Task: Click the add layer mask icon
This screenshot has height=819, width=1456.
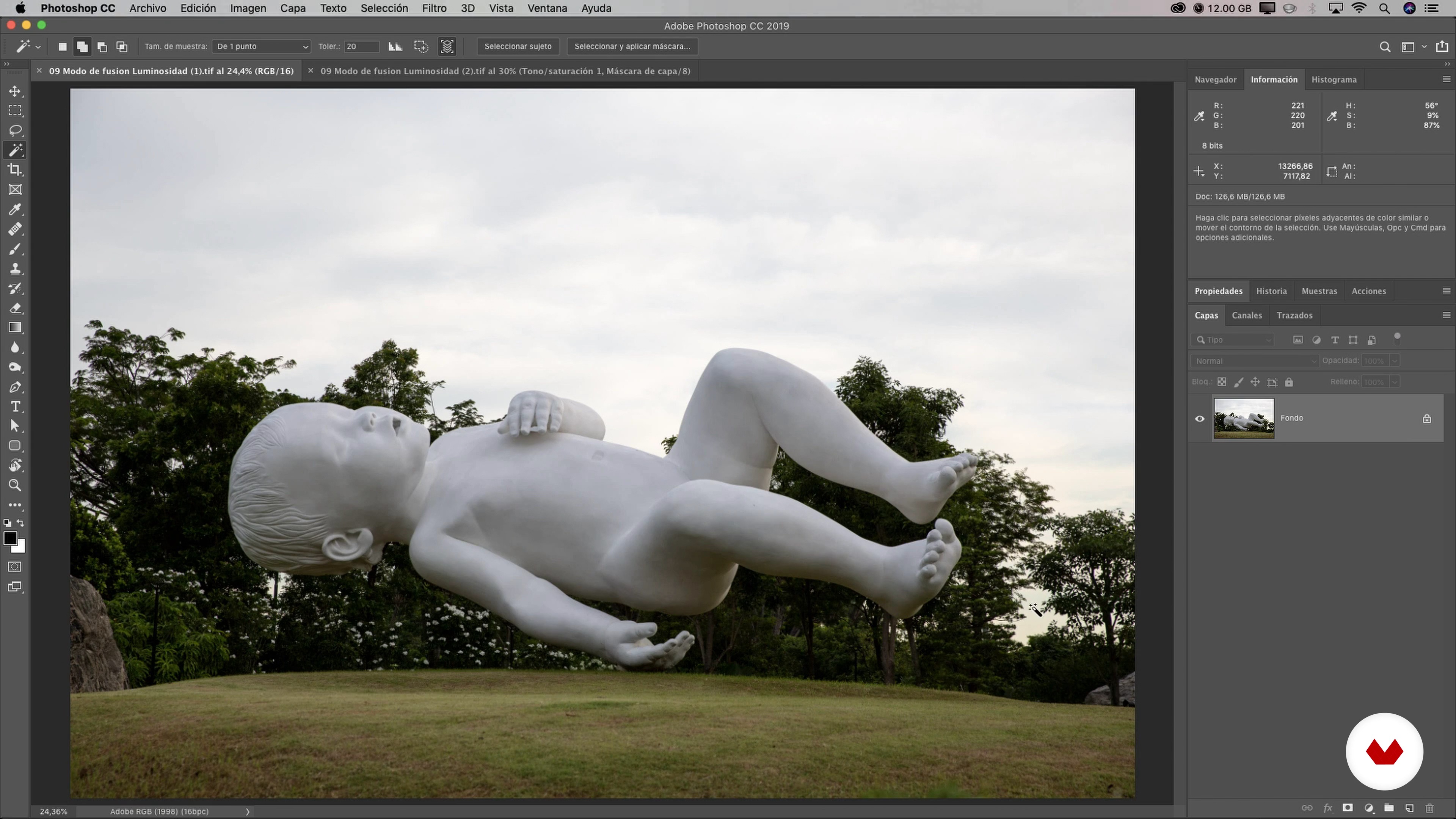Action: [x=1348, y=808]
